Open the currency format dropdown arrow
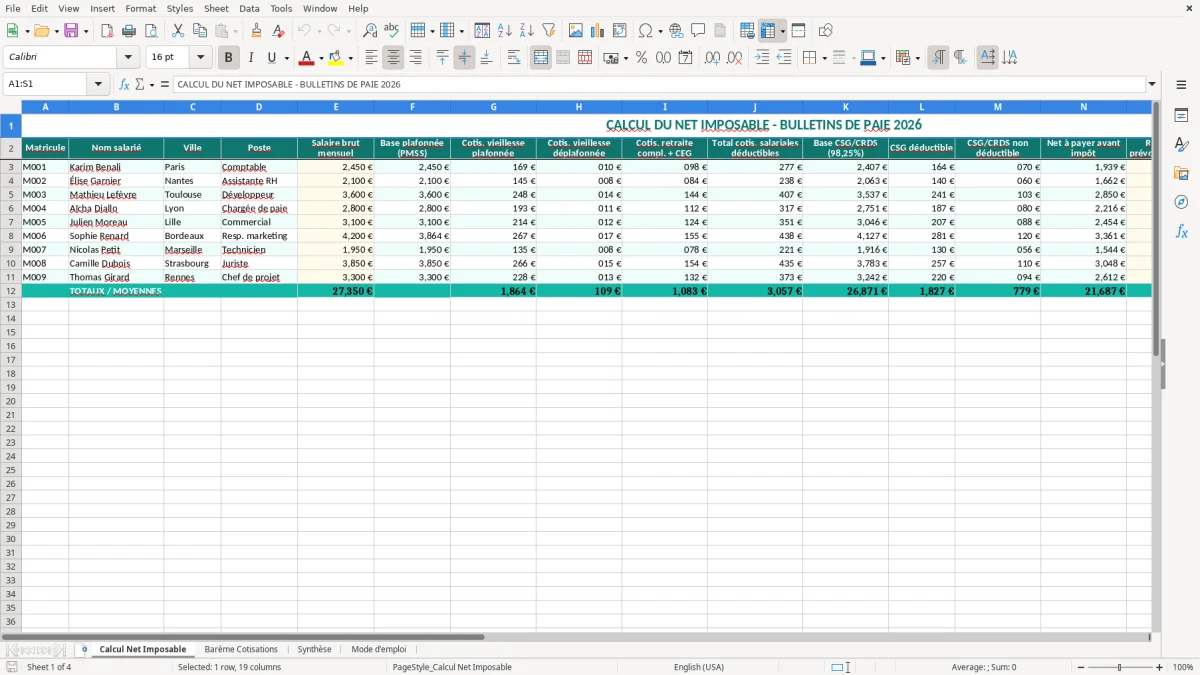 point(625,58)
